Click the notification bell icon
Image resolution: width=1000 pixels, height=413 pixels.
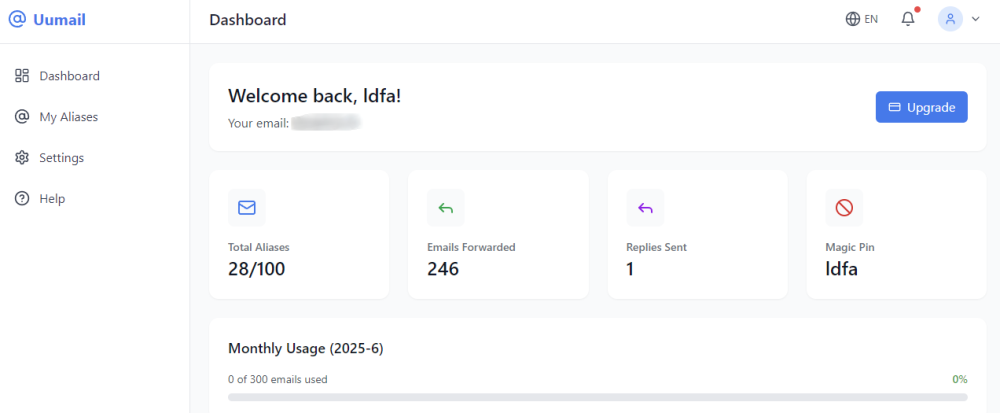(x=908, y=19)
